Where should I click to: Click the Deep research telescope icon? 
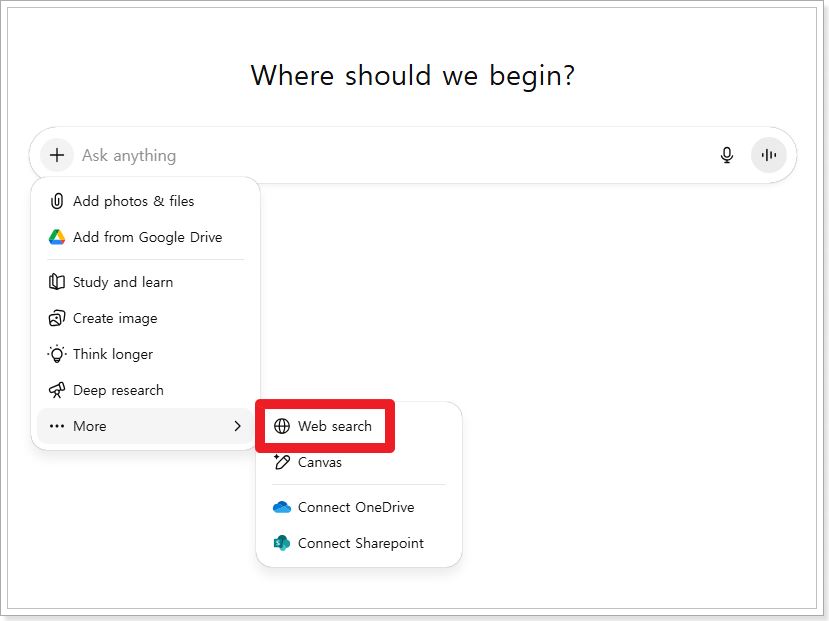tap(57, 390)
